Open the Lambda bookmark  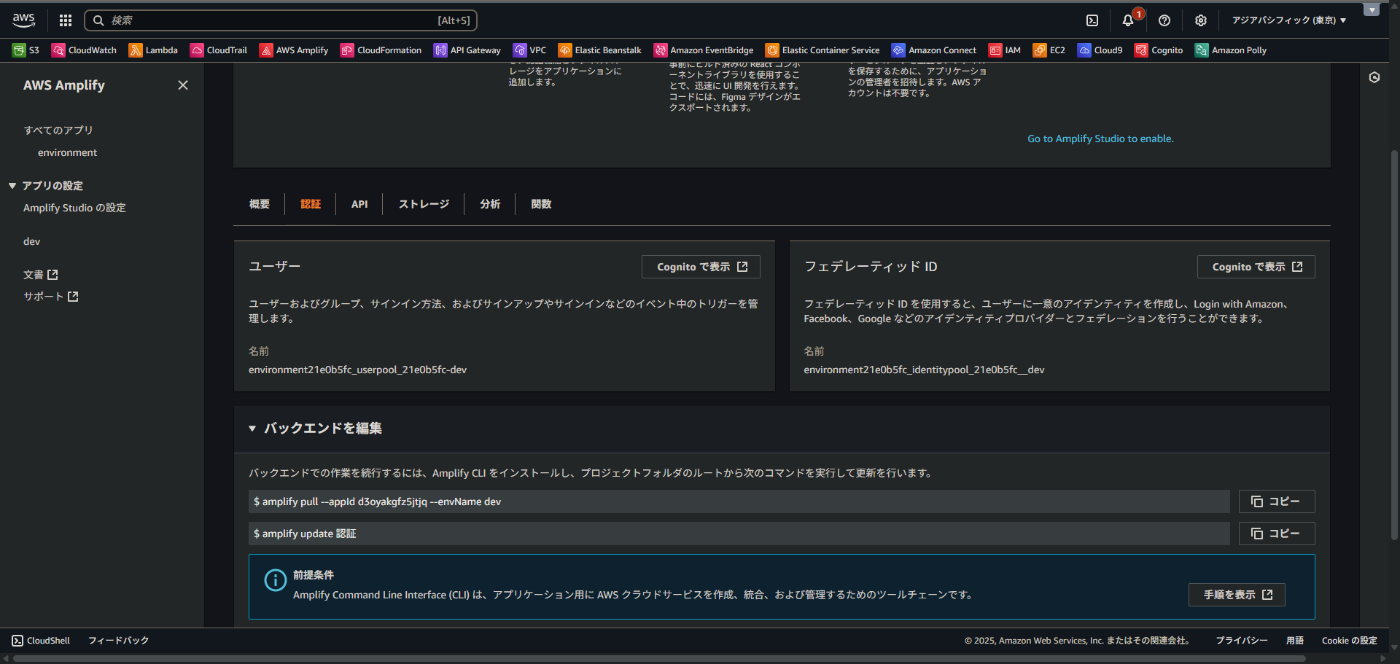coord(153,50)
